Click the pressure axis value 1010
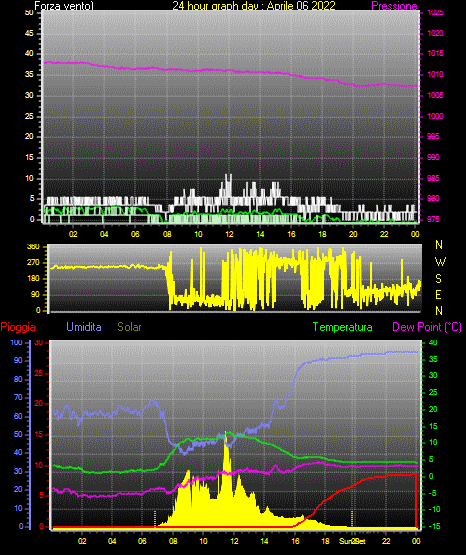This screenshot has width=466, height=555. coord(435,74)
